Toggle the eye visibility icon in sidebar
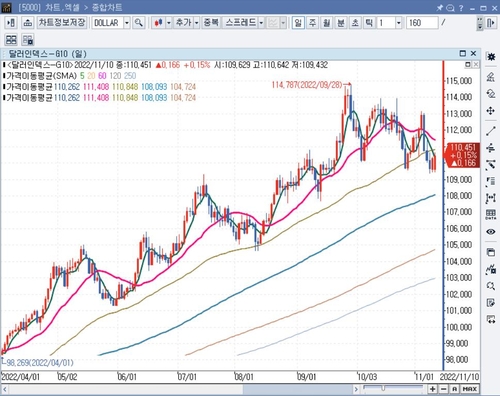Image resolution: width=500 pixels, height=396 pixels. pos(491,231)
